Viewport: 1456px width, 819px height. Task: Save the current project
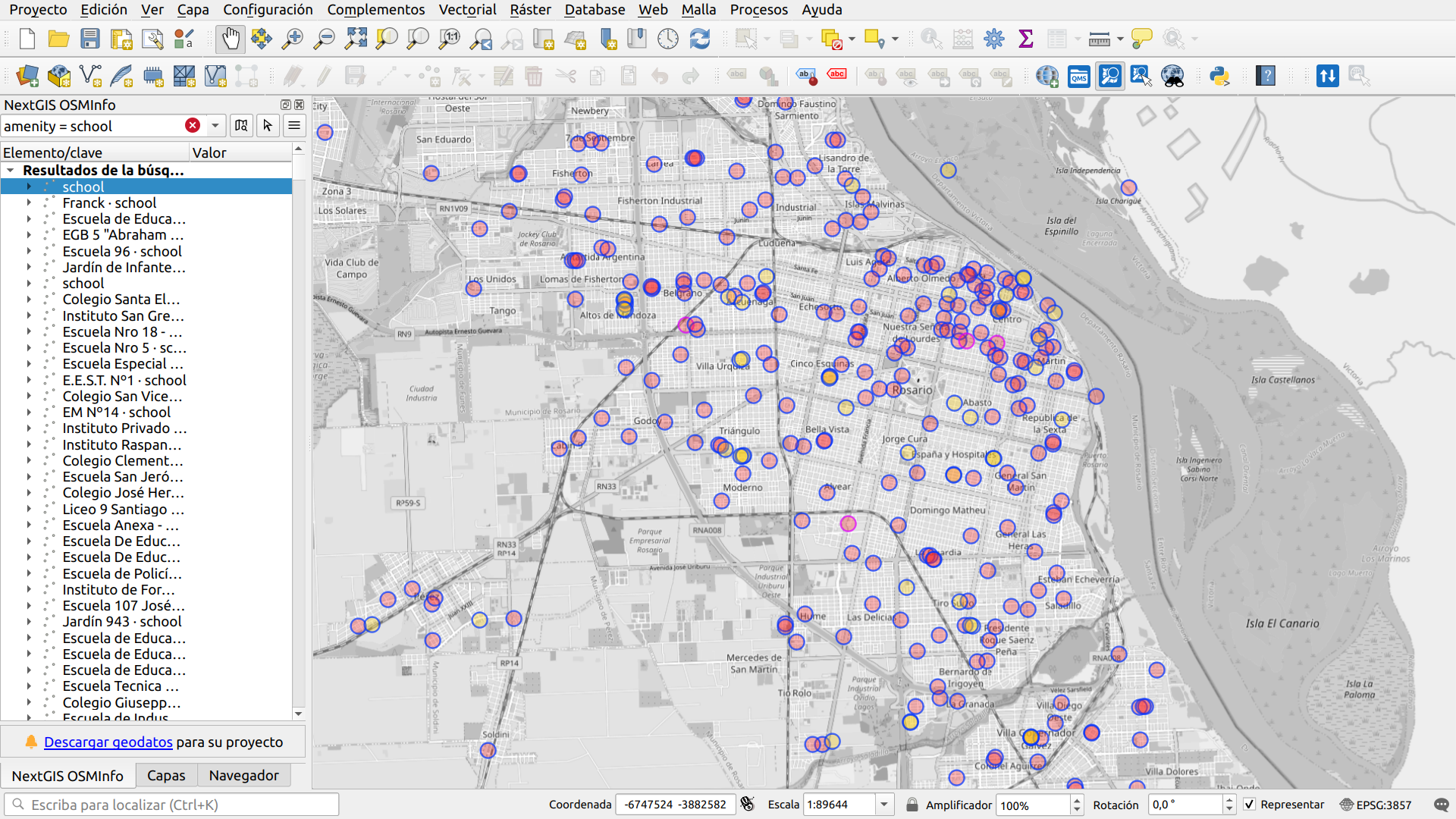coord(90,39)
